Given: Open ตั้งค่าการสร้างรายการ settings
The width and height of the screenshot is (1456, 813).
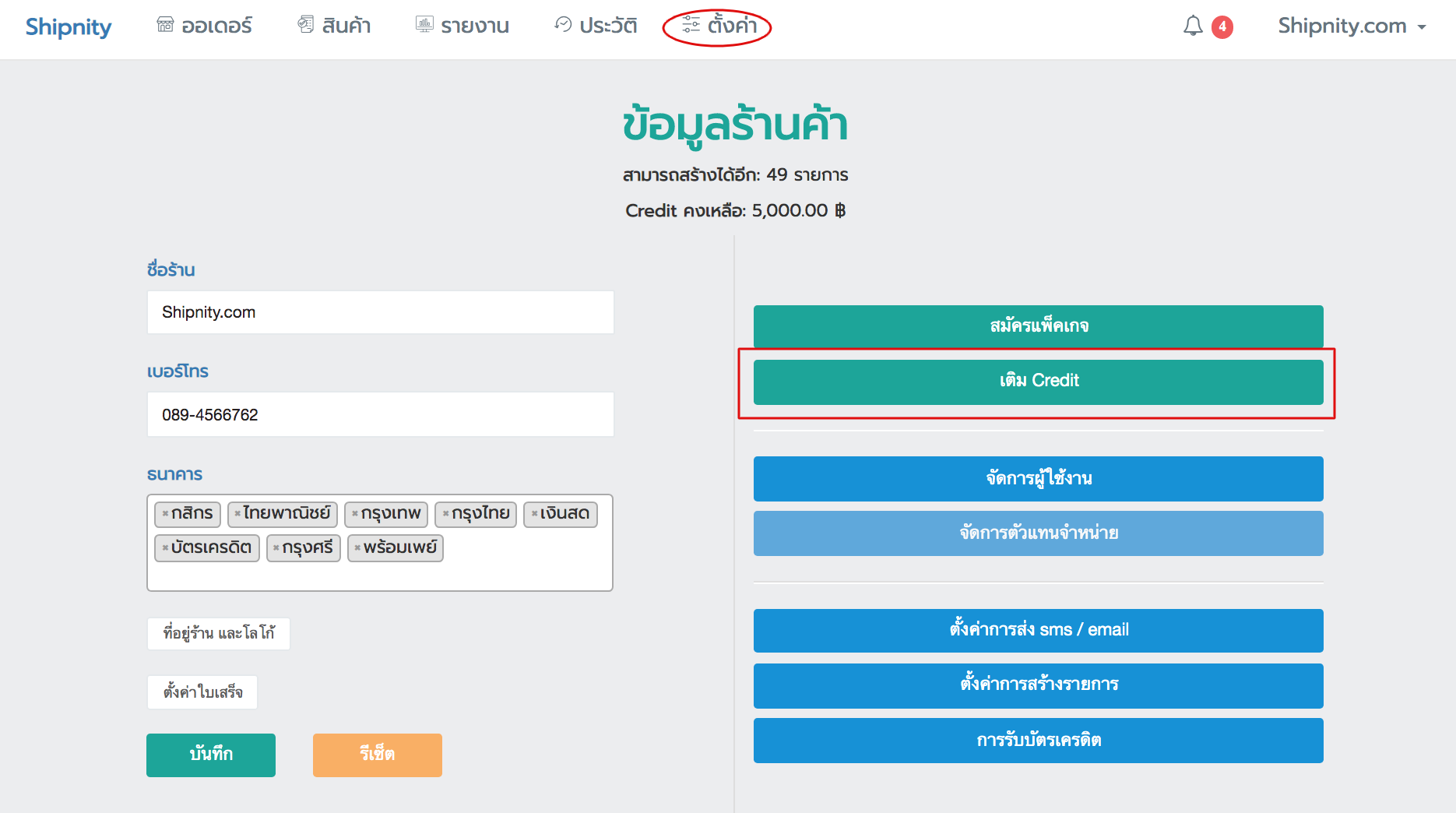Looking at the screenshot, I should pos(1039,685).
